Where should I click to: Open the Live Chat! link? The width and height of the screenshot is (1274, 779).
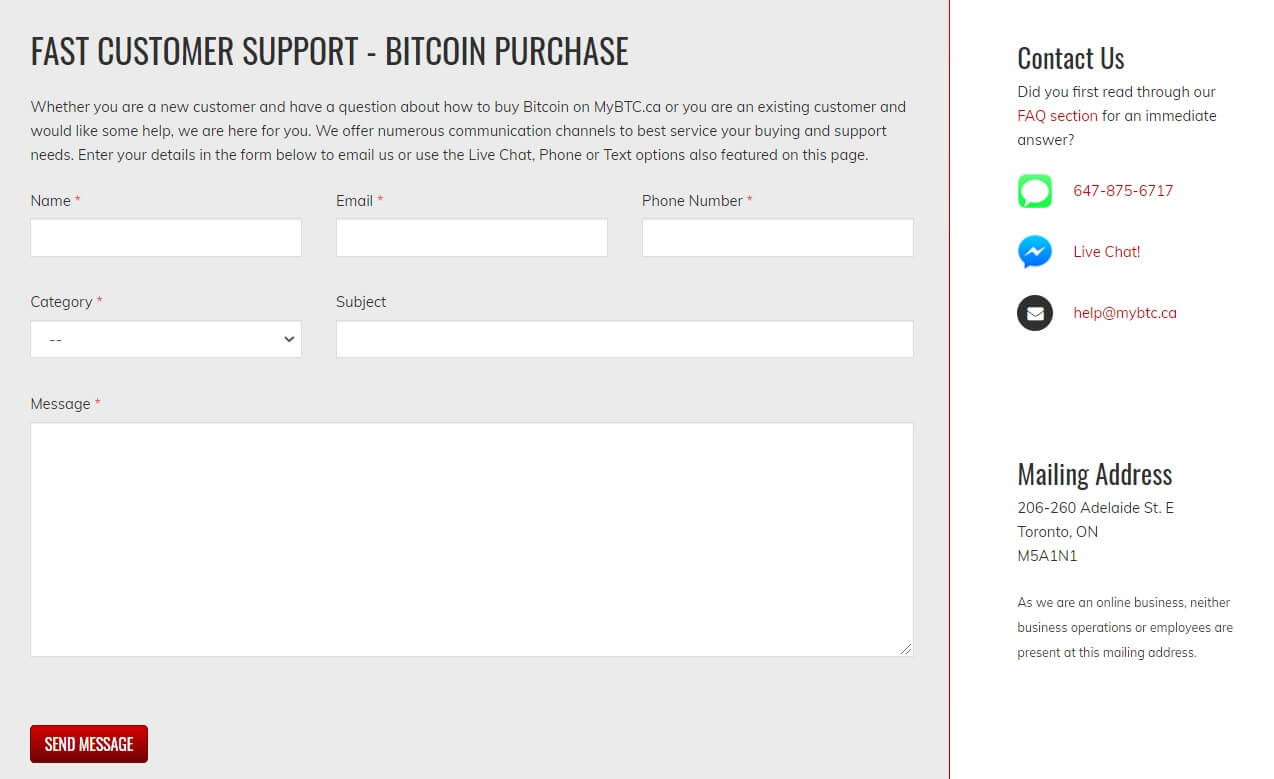[1106, 252]
